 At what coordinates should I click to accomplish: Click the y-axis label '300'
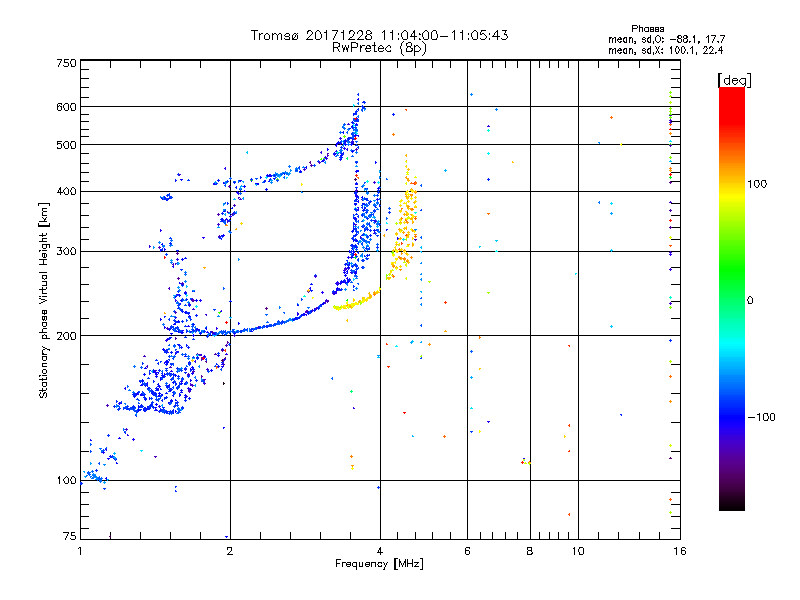point(66,252)
